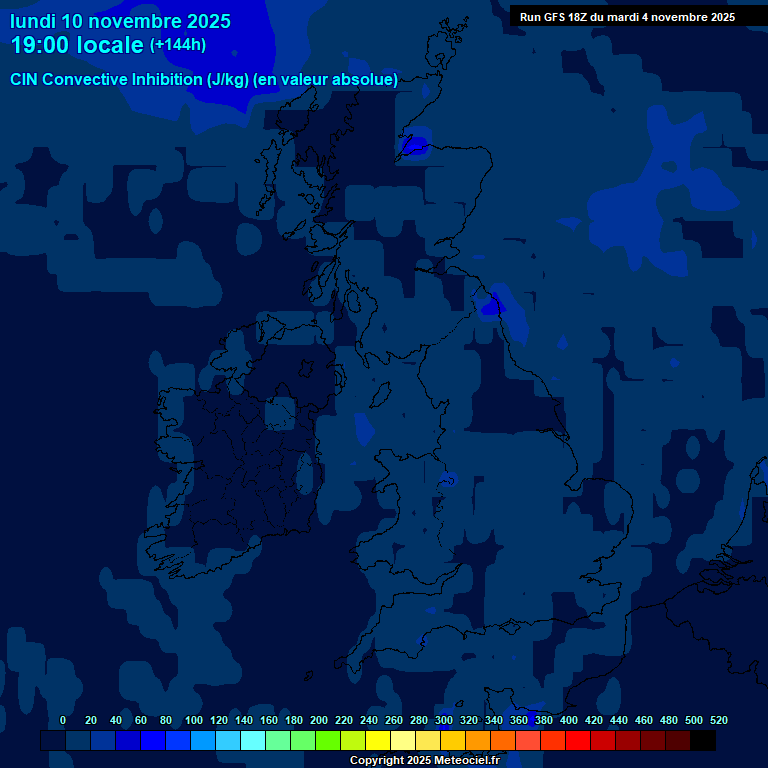Click the legend label "80"
The image size is (768, 768).
pos(166,720)
